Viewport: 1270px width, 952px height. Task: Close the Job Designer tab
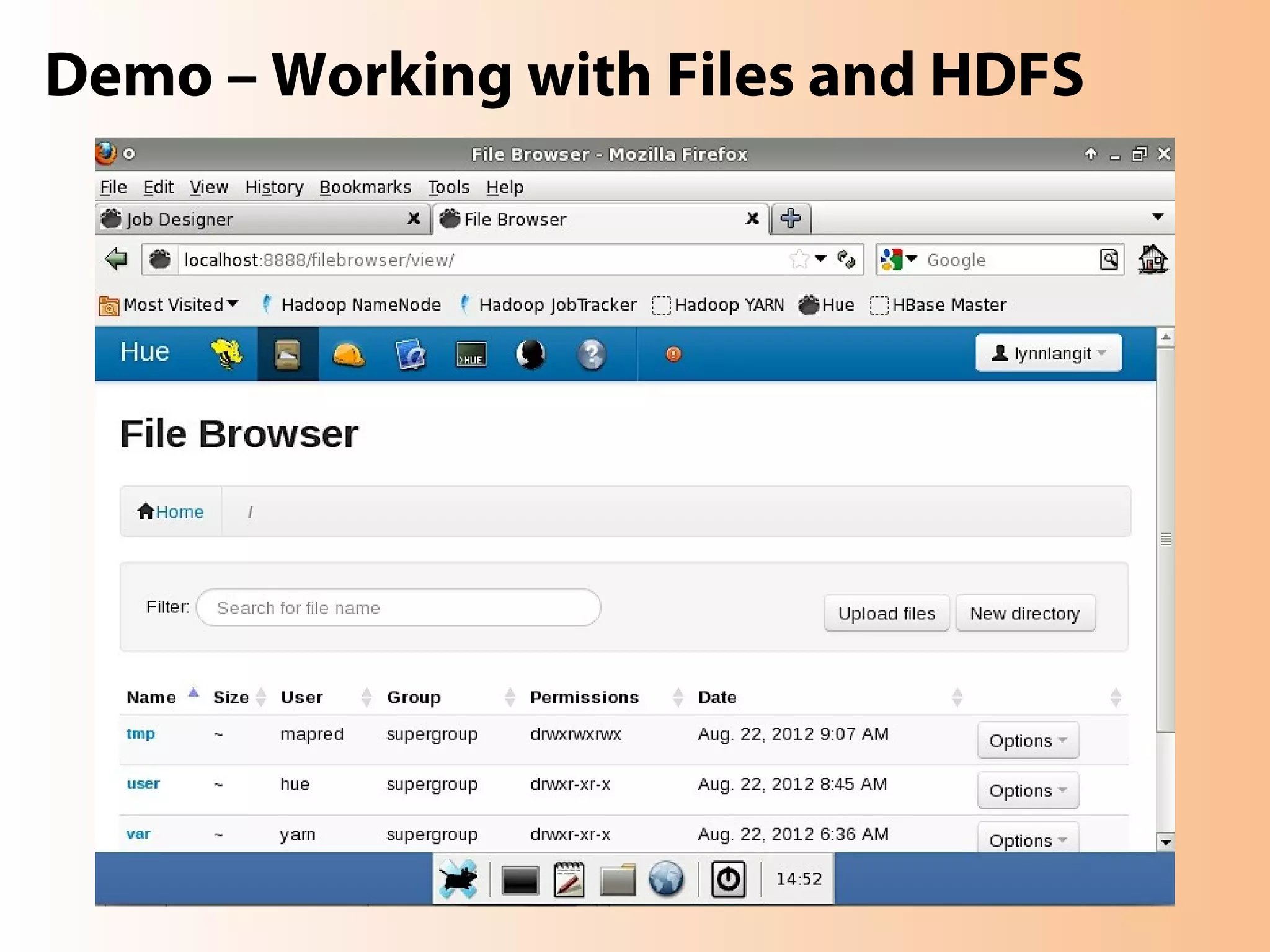(414, 218)
